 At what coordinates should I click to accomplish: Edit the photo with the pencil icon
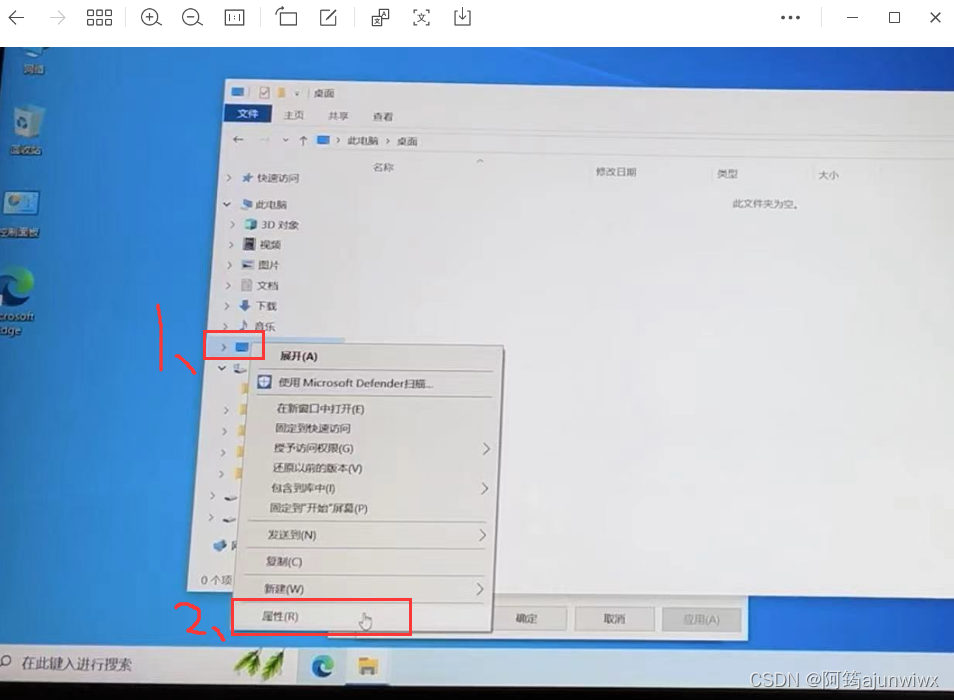click(x=329, y=18)
